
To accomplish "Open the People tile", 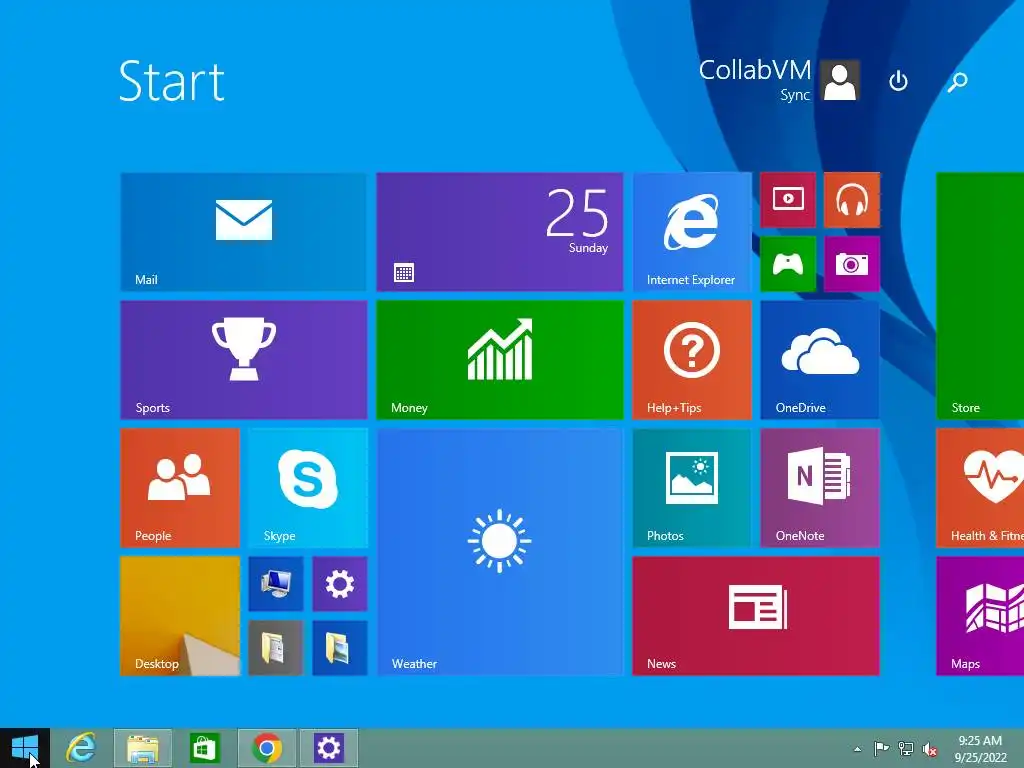I will [x=180, y=488].
